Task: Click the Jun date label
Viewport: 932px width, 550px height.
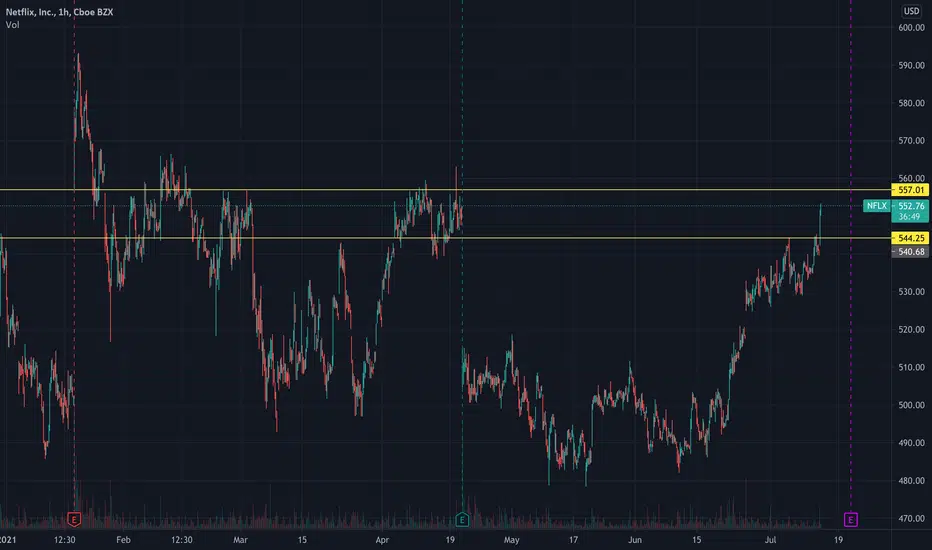Action: 635,540
